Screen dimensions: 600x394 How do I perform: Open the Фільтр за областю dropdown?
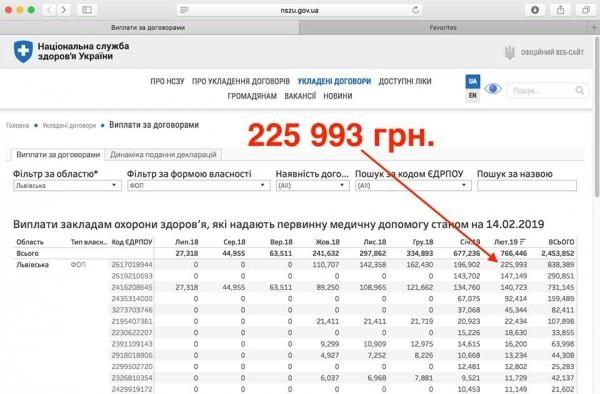pos(67,186)
